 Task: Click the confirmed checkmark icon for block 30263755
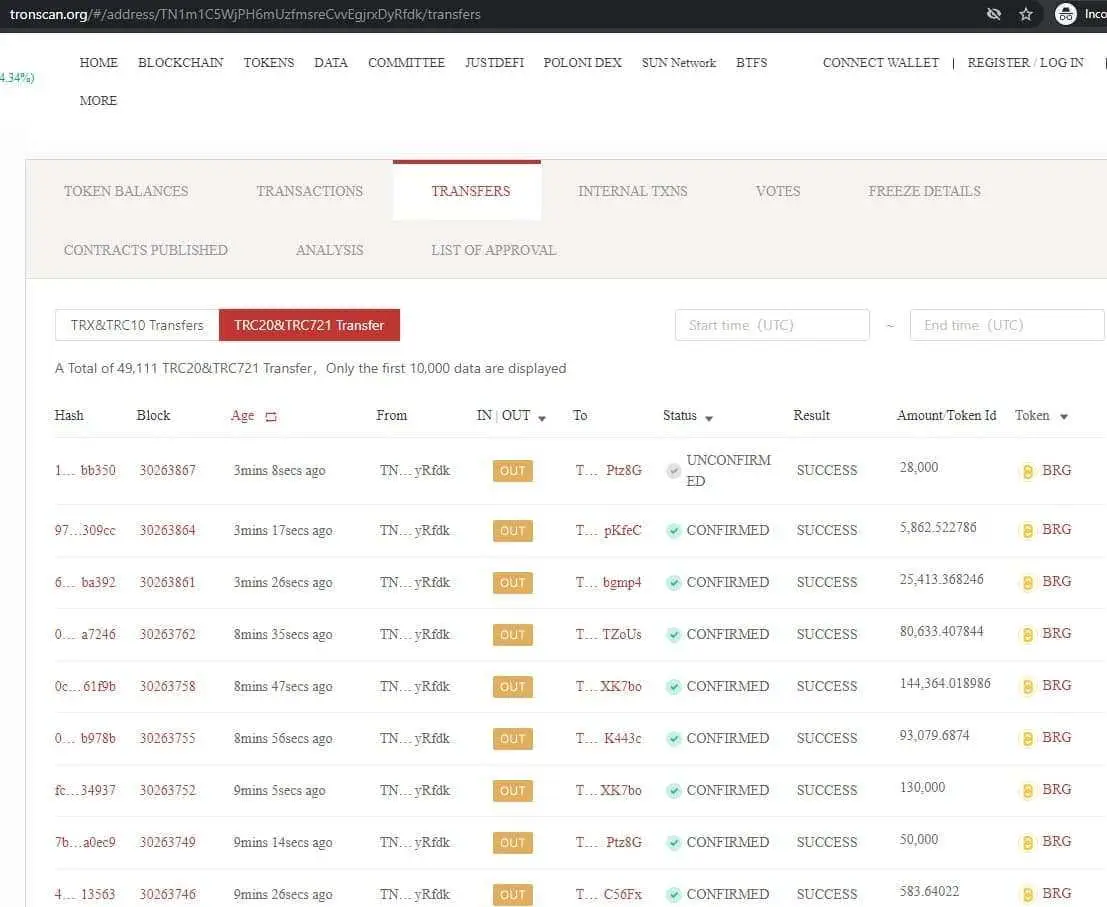674,738
